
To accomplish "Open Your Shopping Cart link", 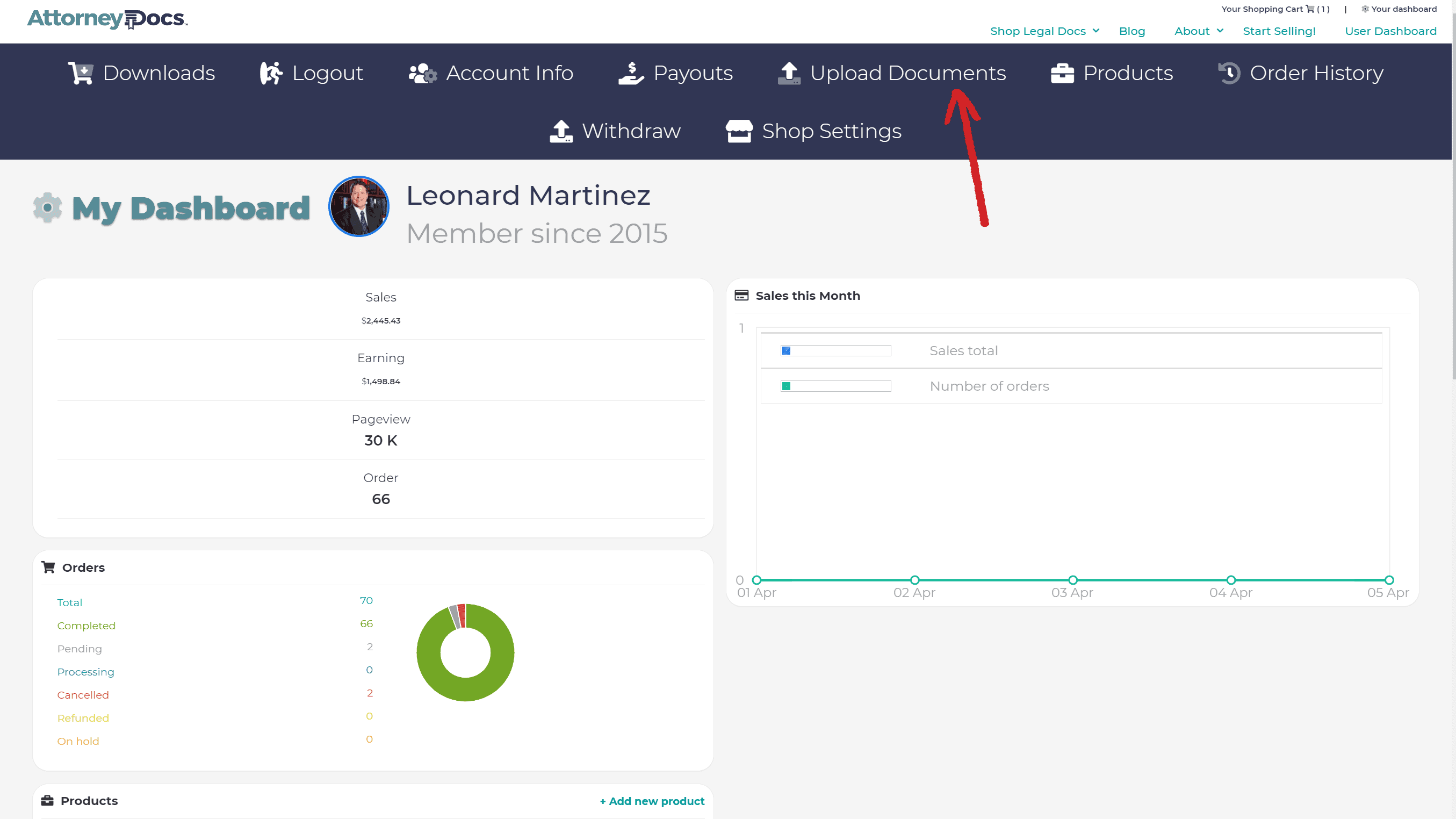I will [x=1275, y=9].
